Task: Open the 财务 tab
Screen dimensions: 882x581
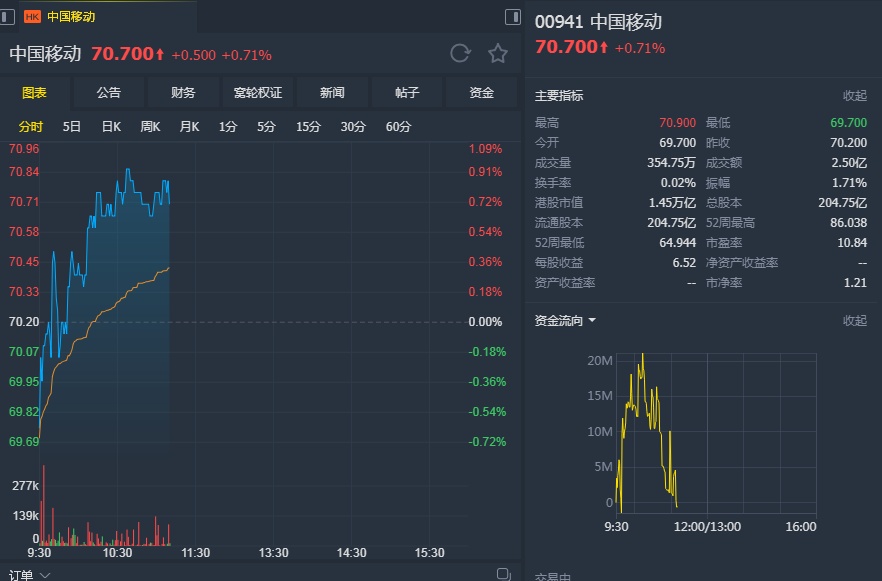Action: pyautogui.click(x=183, y=93)
